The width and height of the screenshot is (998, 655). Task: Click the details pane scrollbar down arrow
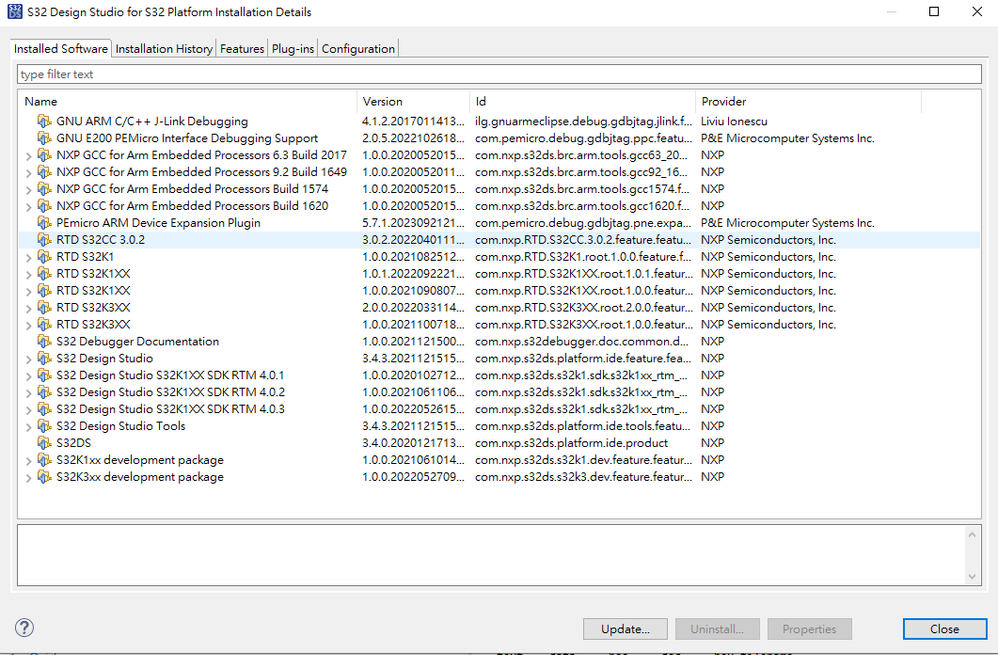click(x=972, y=577)
